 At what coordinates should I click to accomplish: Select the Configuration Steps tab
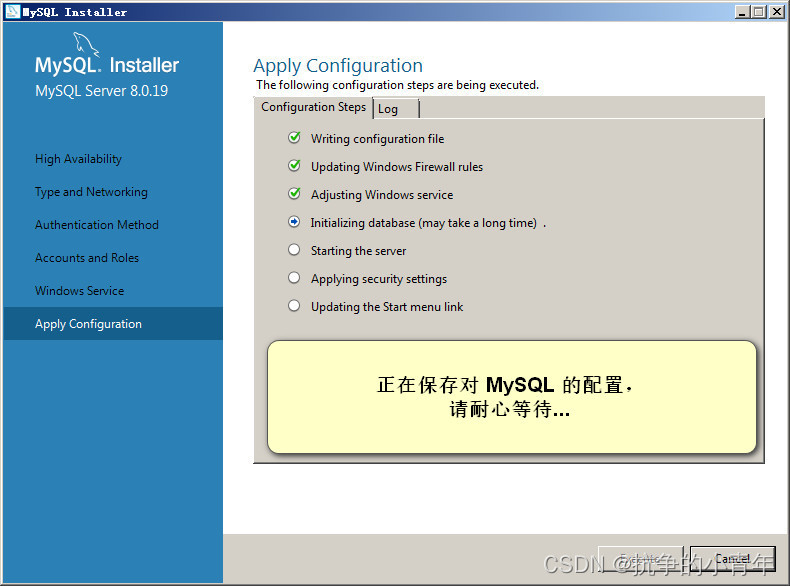coord(313,107)
